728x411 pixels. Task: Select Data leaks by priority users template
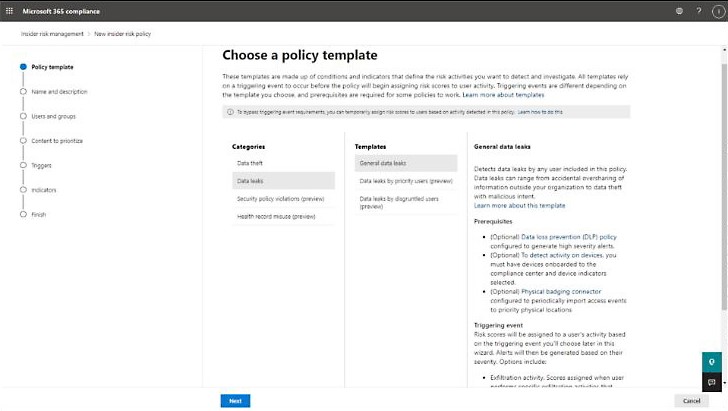click(x=406, y=181)
